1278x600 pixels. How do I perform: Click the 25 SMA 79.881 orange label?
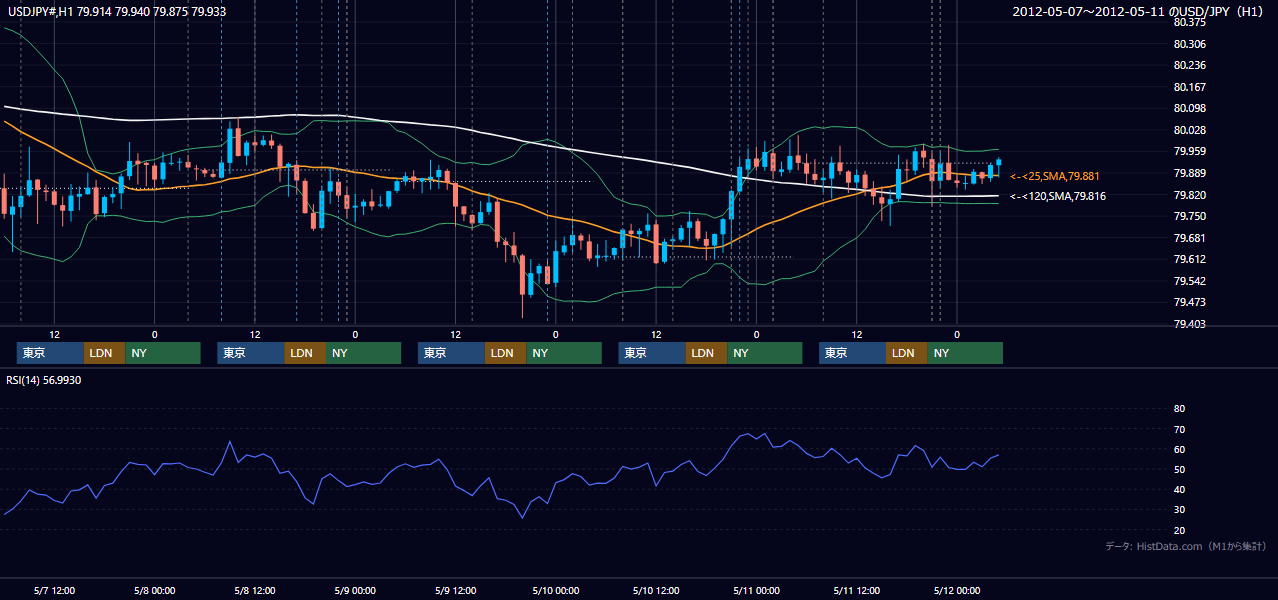point(1054,176)
